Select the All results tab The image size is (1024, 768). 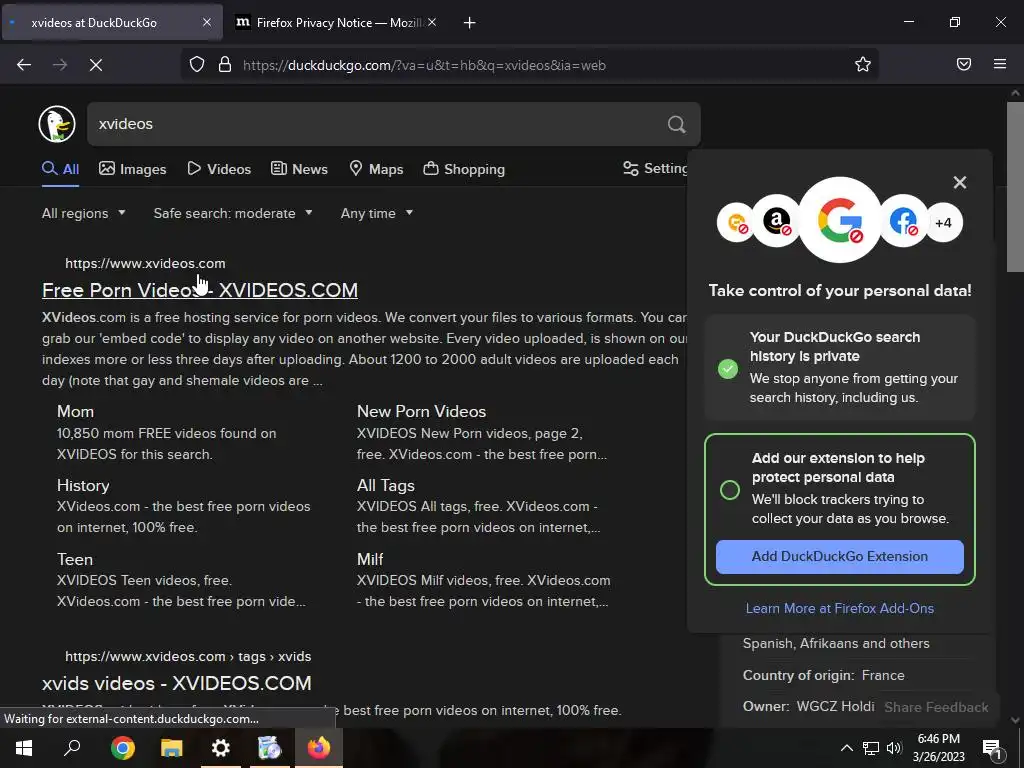[x=61, y=169]
